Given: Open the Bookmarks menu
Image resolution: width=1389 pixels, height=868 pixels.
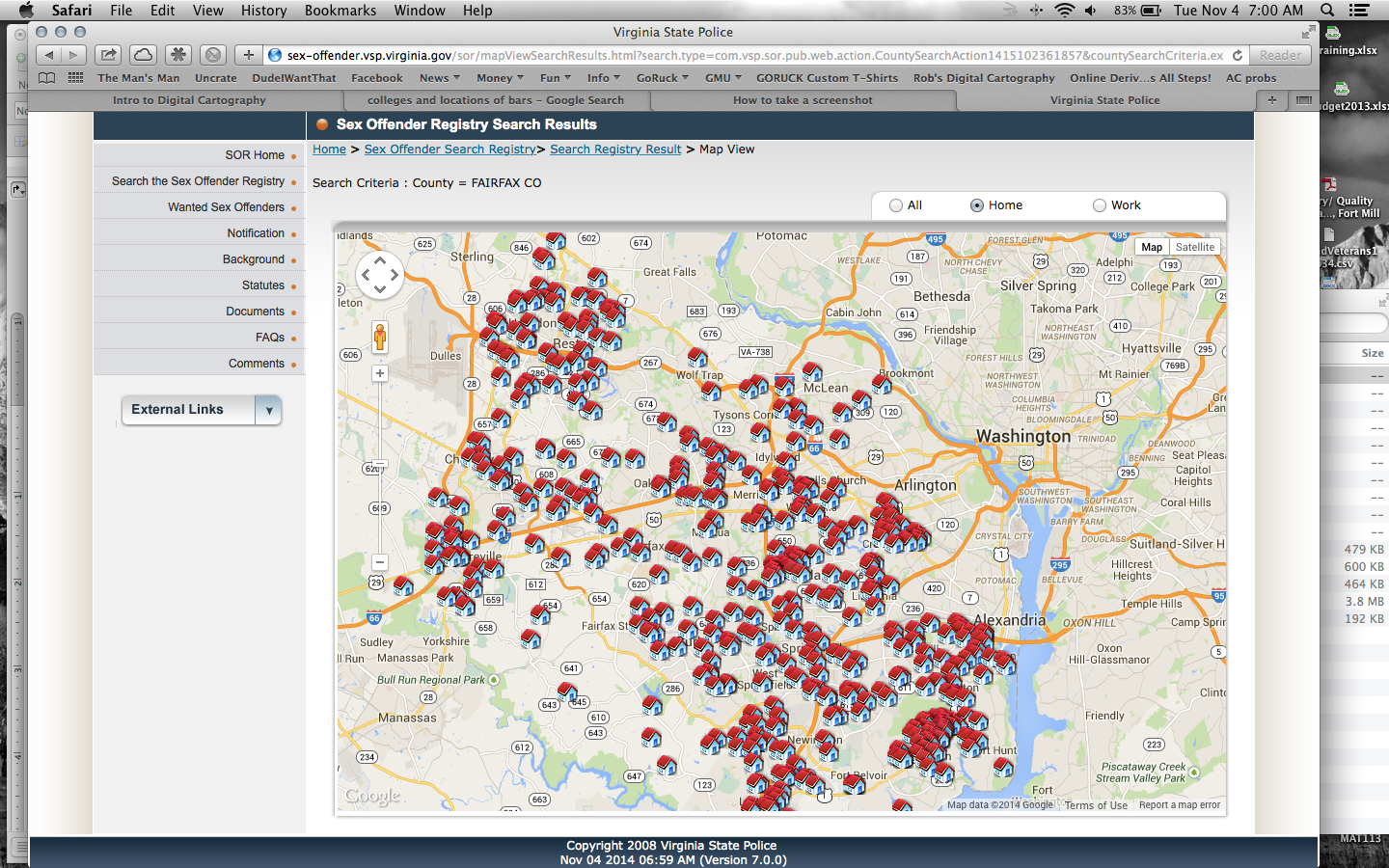Looking at the screenshot, I should click(x=340, y=11).
